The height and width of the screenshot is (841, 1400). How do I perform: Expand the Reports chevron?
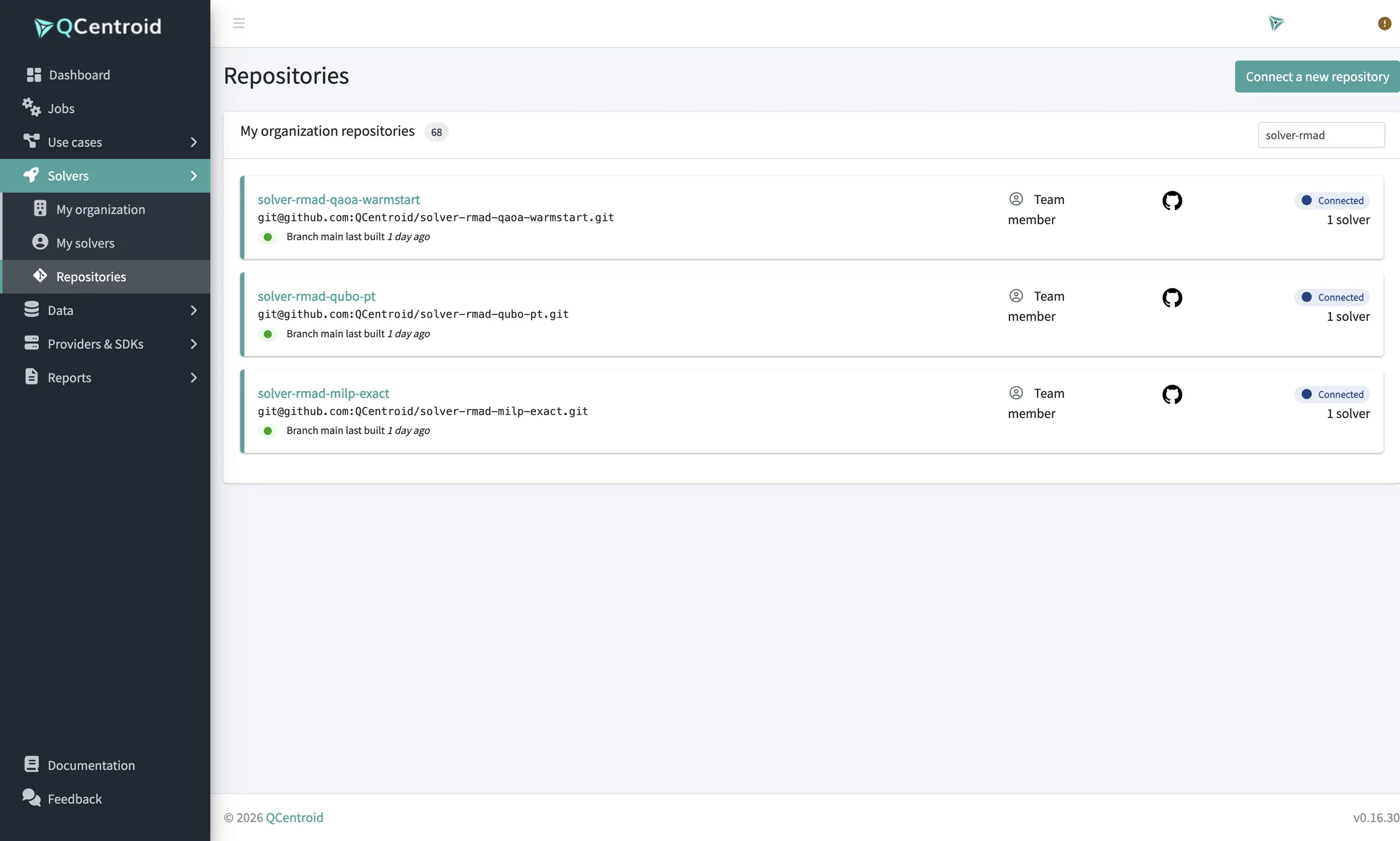pyautogui.click(x=194, y=377)
